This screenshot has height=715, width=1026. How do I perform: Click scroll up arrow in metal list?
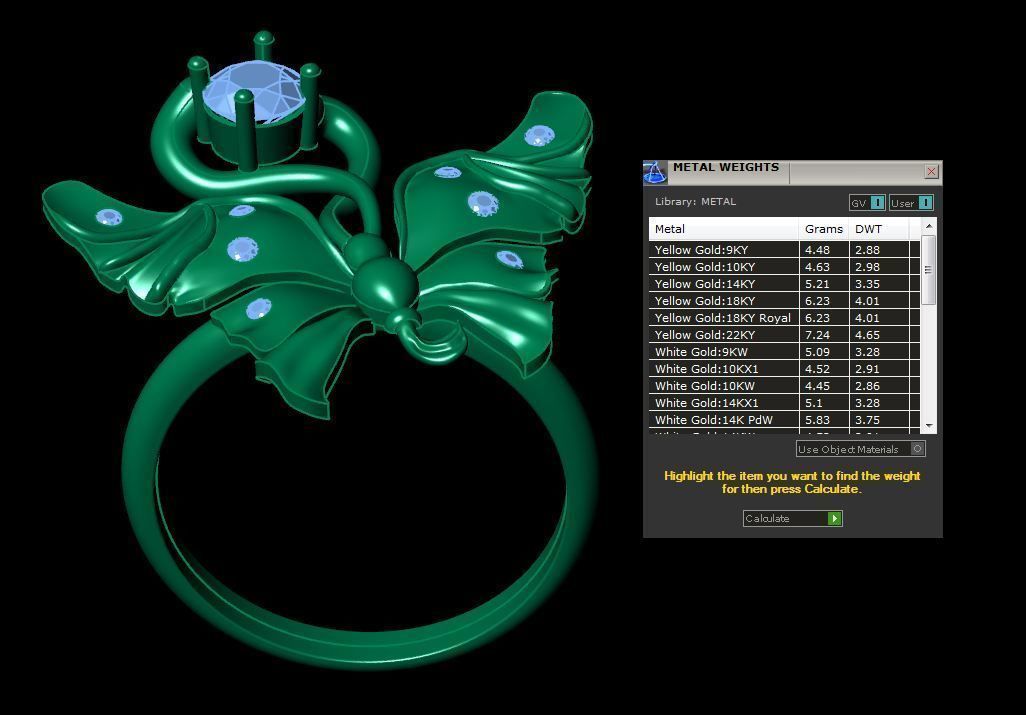point(929,226)
